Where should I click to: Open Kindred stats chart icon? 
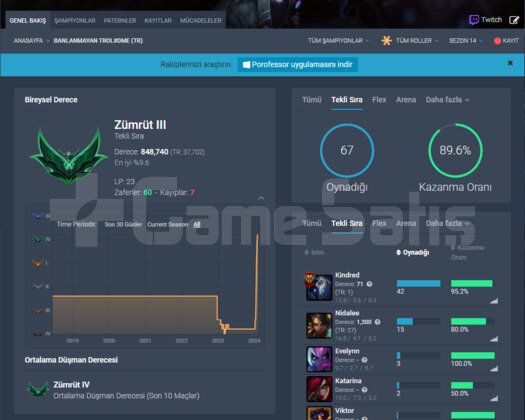(494, 301)
